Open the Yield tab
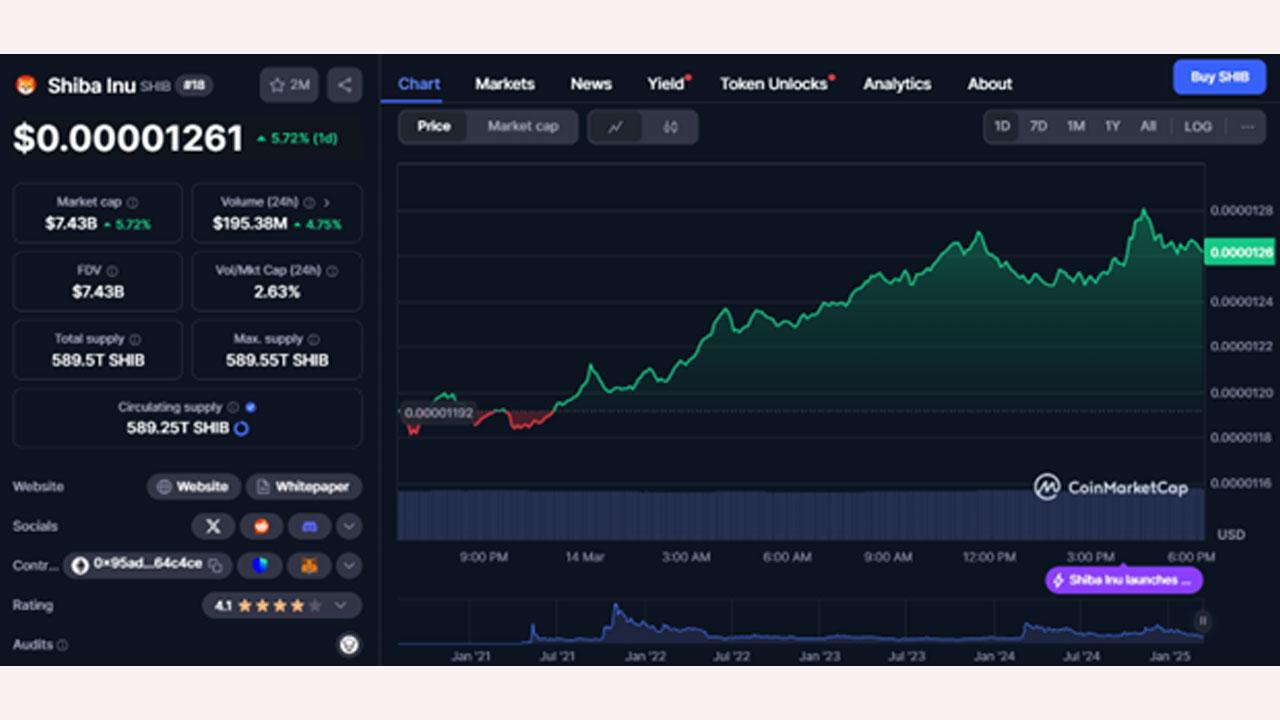 666,84
